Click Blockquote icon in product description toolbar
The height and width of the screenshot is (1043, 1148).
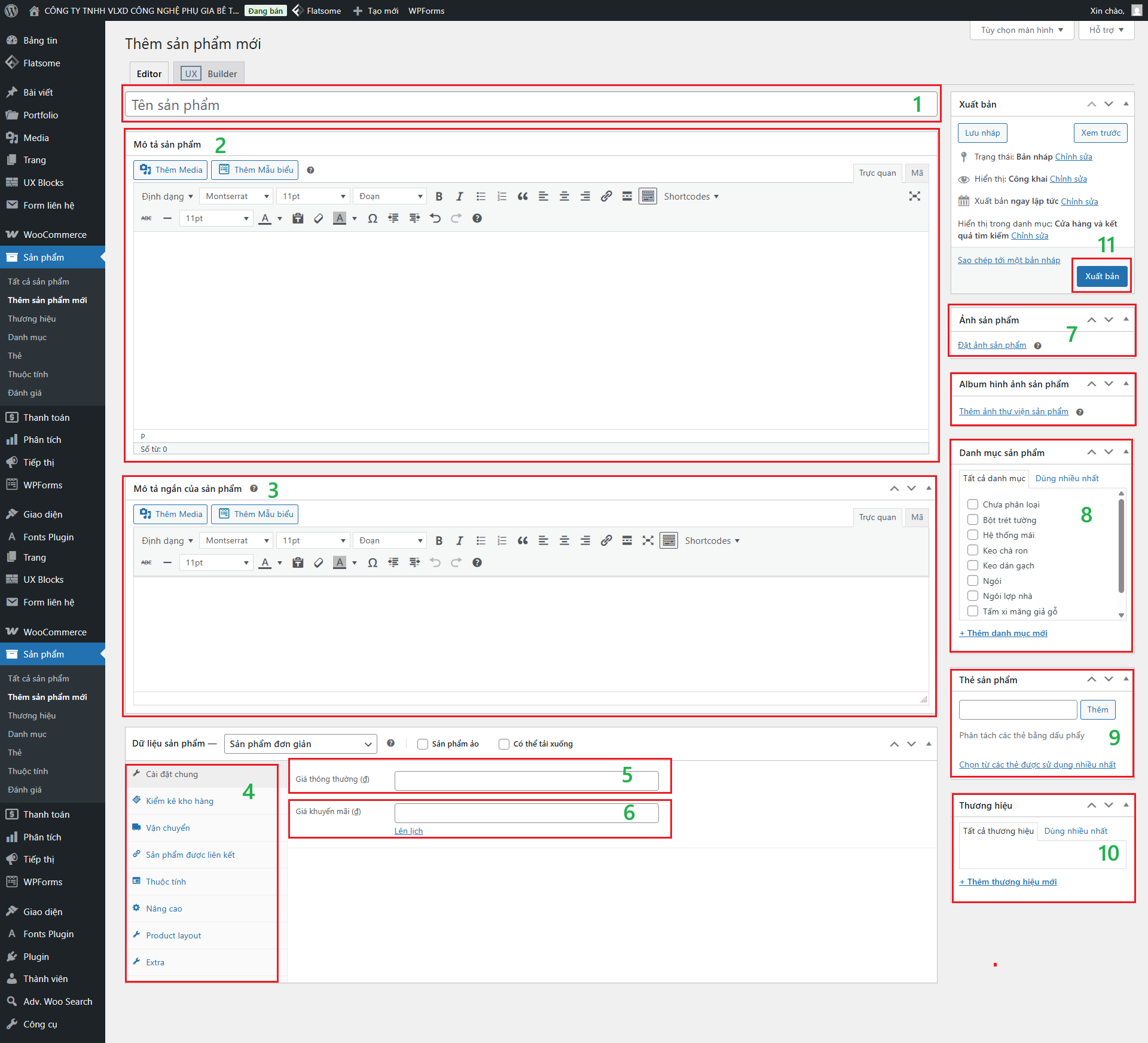coord(523,196)
